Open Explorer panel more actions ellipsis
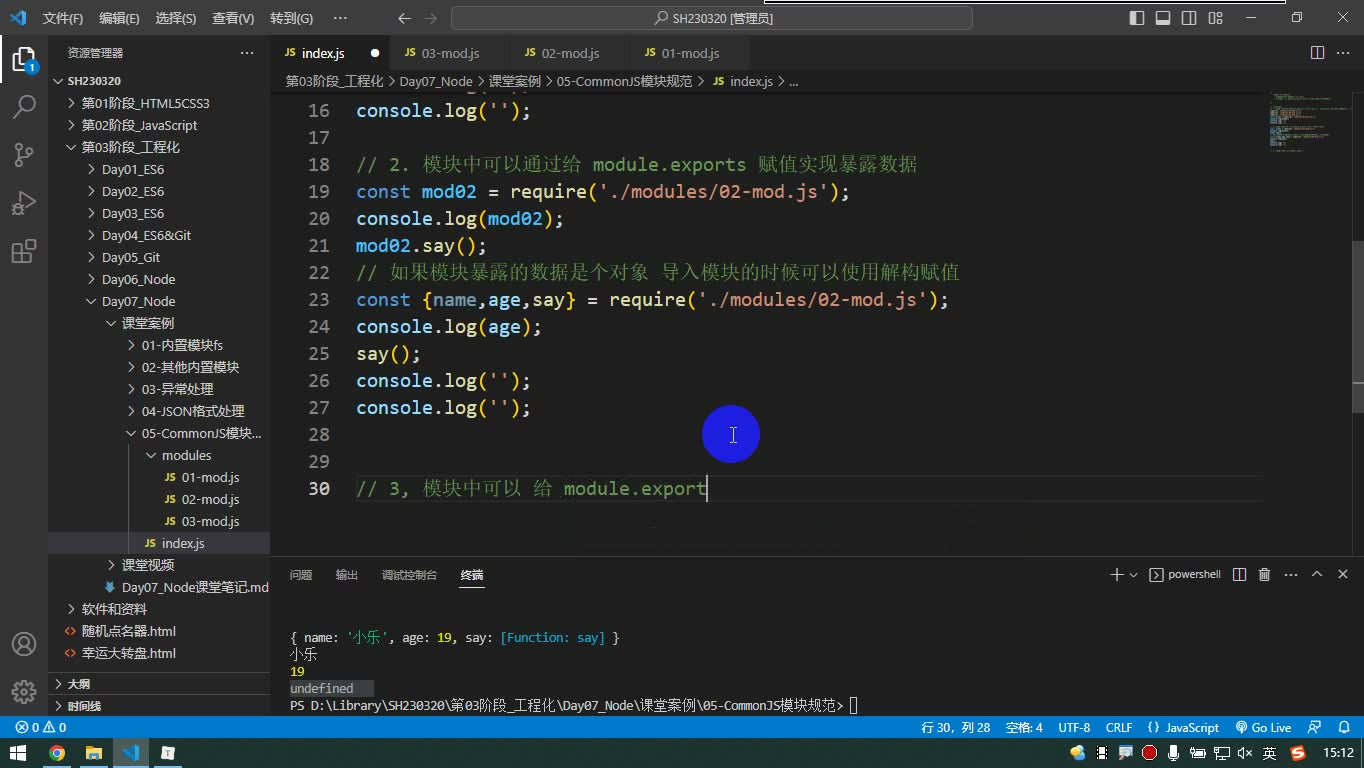This screenshot has width=1364, height=768. [x=247, y=53]
